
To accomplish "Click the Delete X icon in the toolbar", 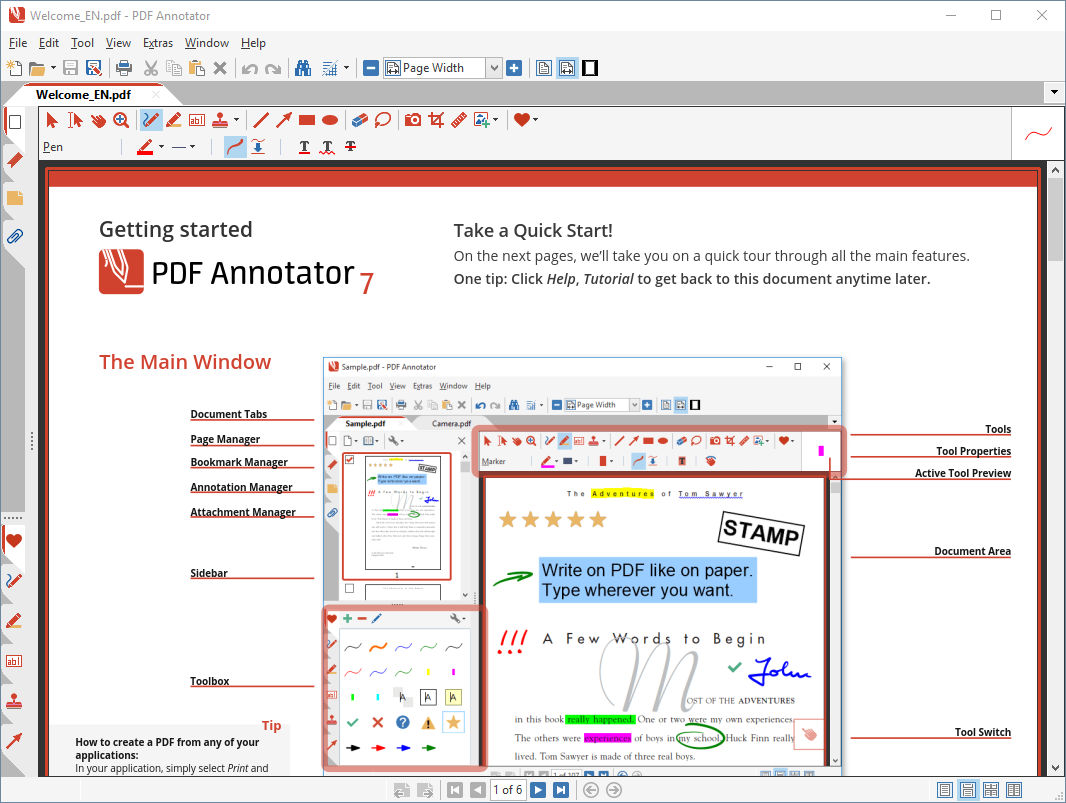I will pyautogui.click(x=220, y=68).
